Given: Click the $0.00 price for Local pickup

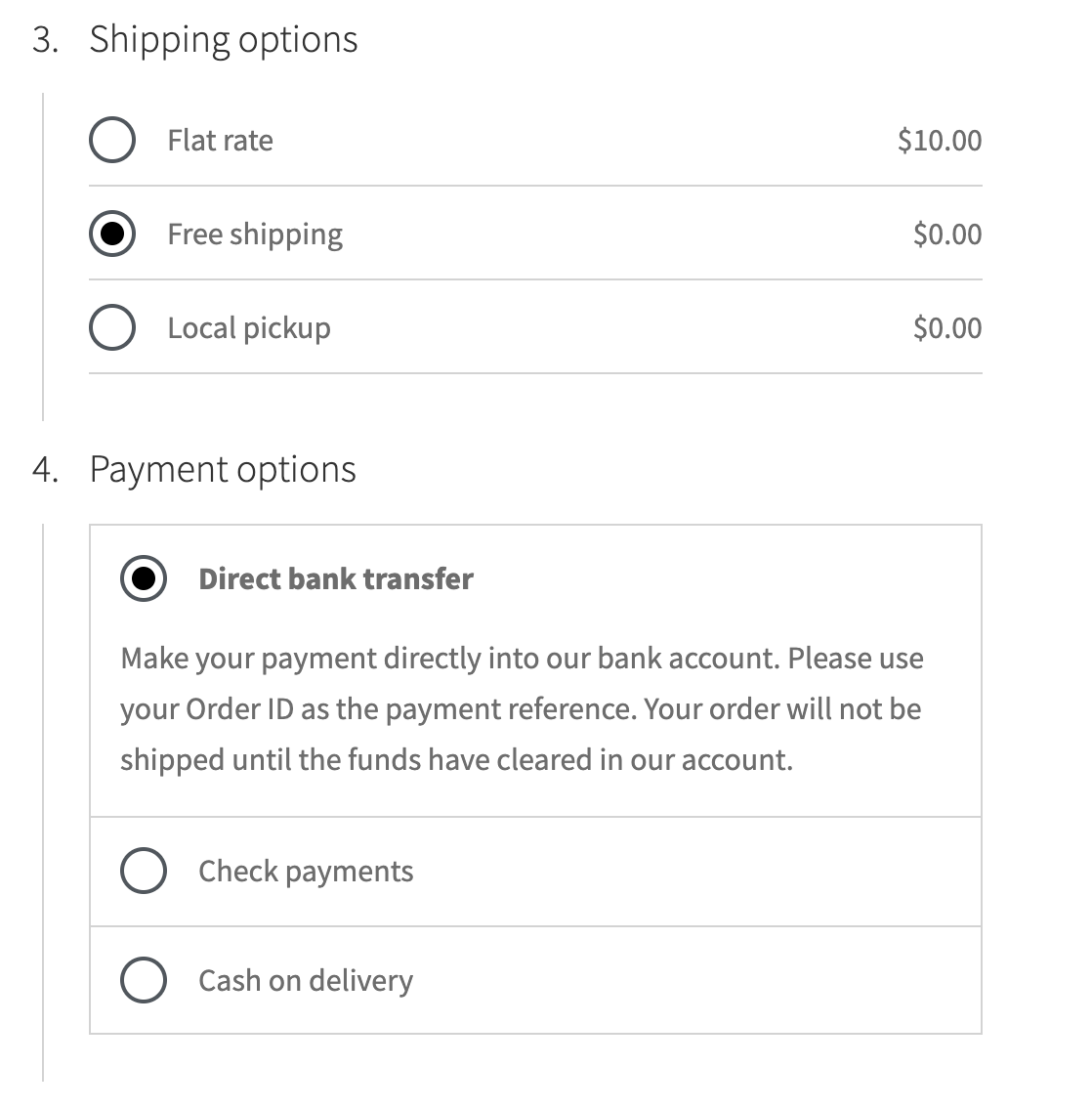Looking at the screenshot, I should (947, 327).
